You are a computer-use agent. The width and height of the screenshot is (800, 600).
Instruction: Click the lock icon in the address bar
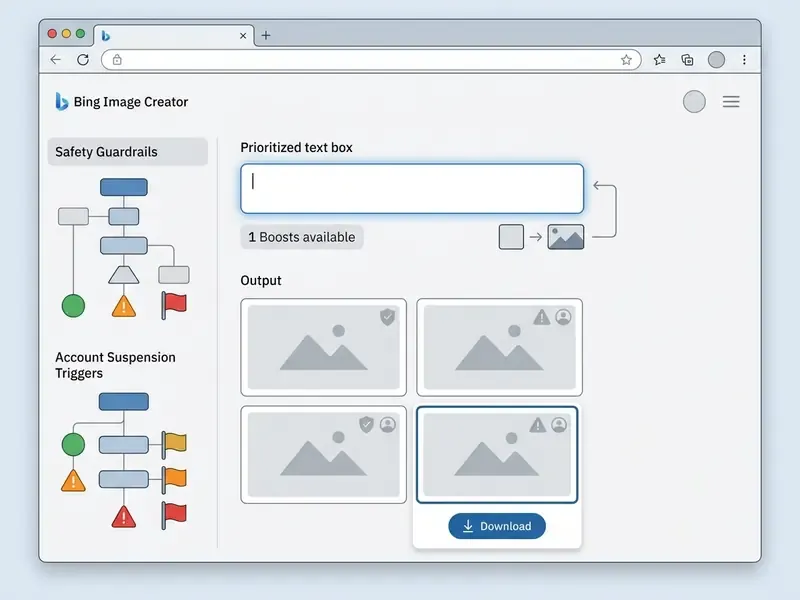coord(117,60)
